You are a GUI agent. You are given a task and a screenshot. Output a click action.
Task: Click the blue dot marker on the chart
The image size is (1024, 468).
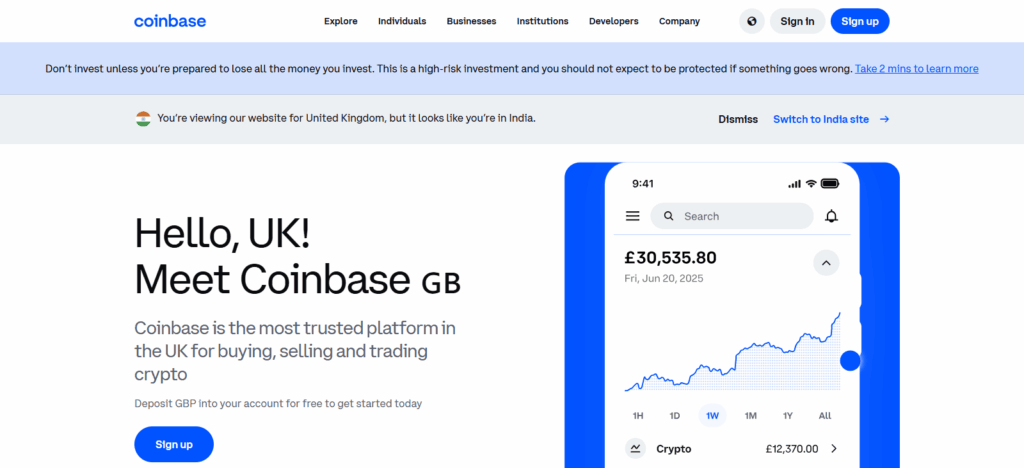click(x=850, y=361)
